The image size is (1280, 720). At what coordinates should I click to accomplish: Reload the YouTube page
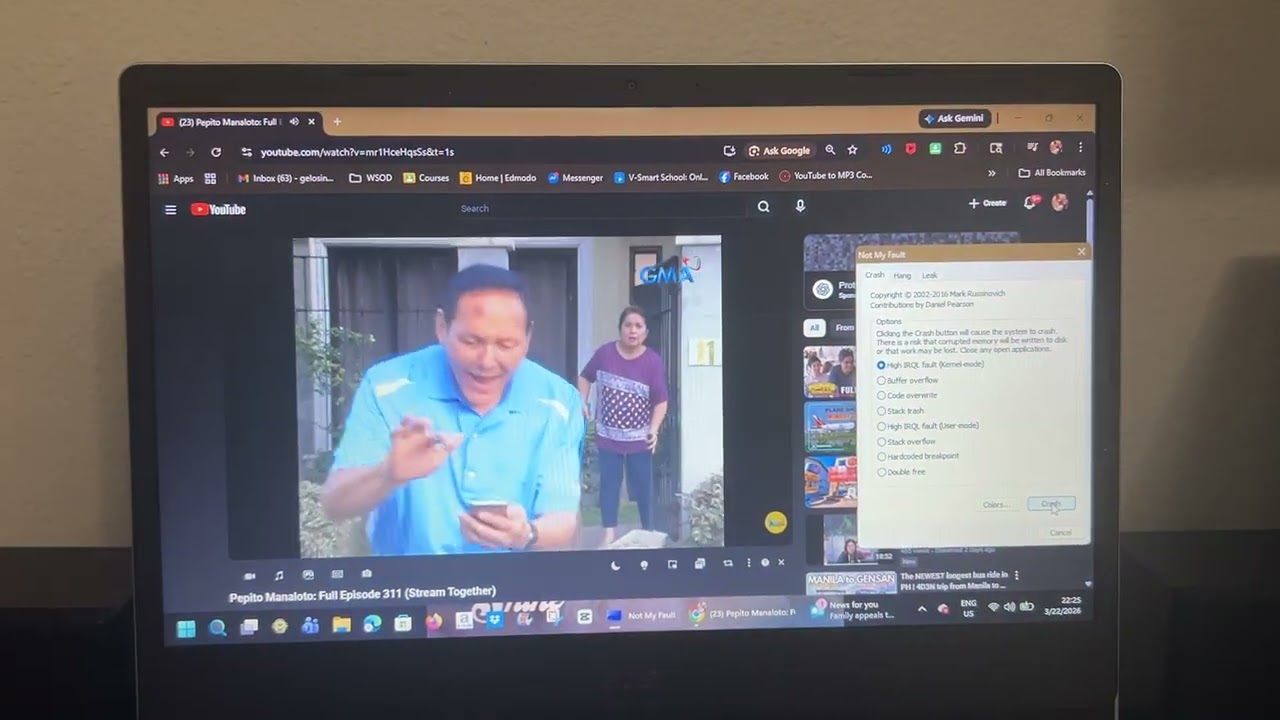point(216,152)
